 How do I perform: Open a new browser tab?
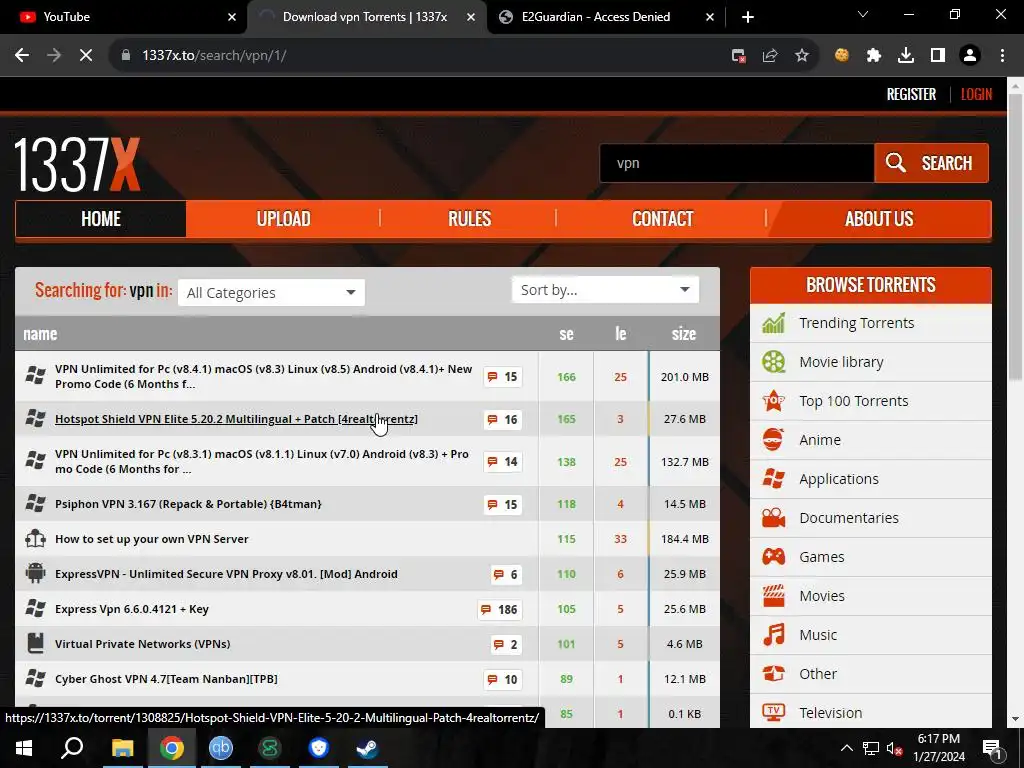pyautogui.click(x=748, y=17)
